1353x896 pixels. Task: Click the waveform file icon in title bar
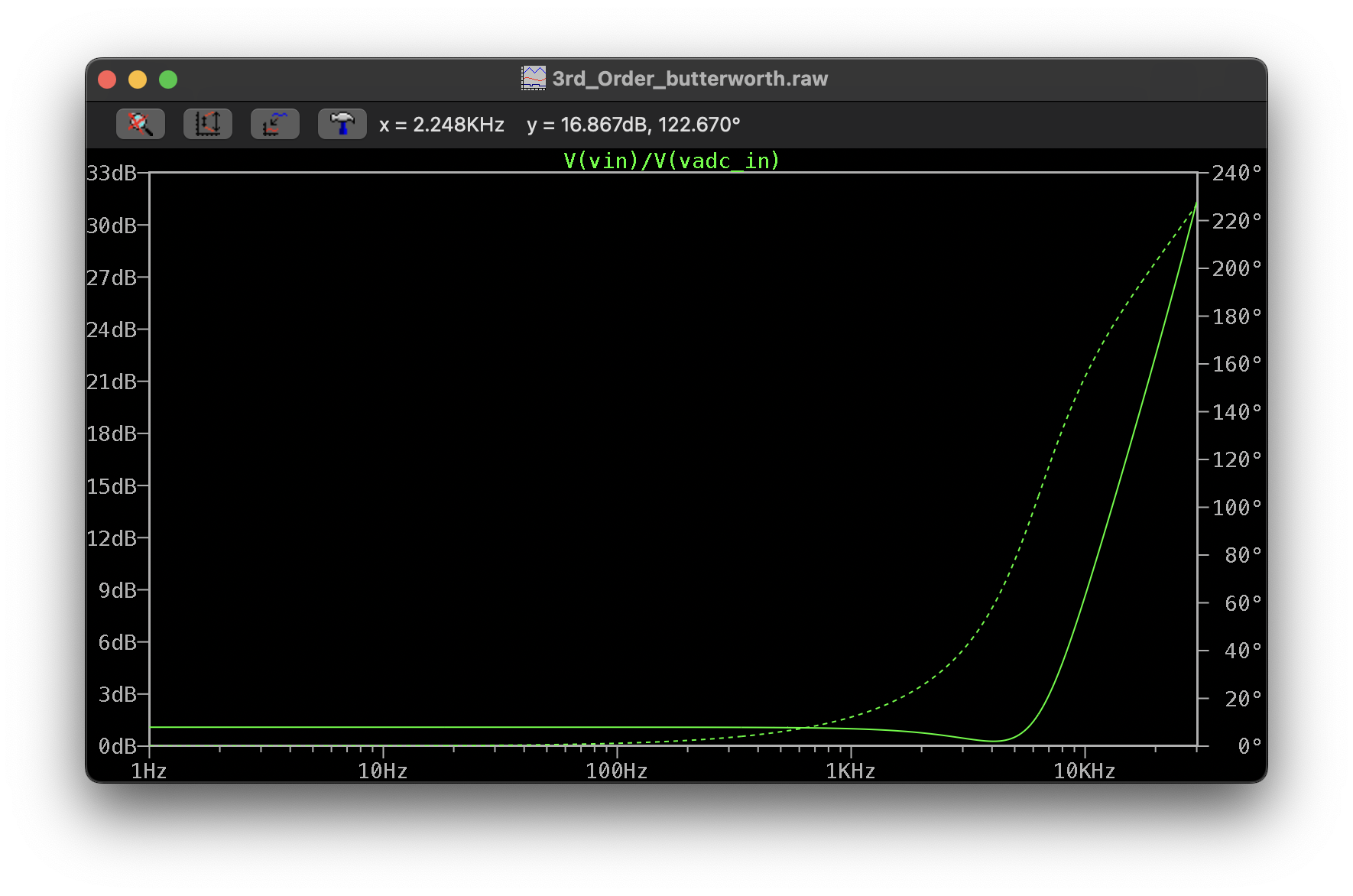(534, 79)
